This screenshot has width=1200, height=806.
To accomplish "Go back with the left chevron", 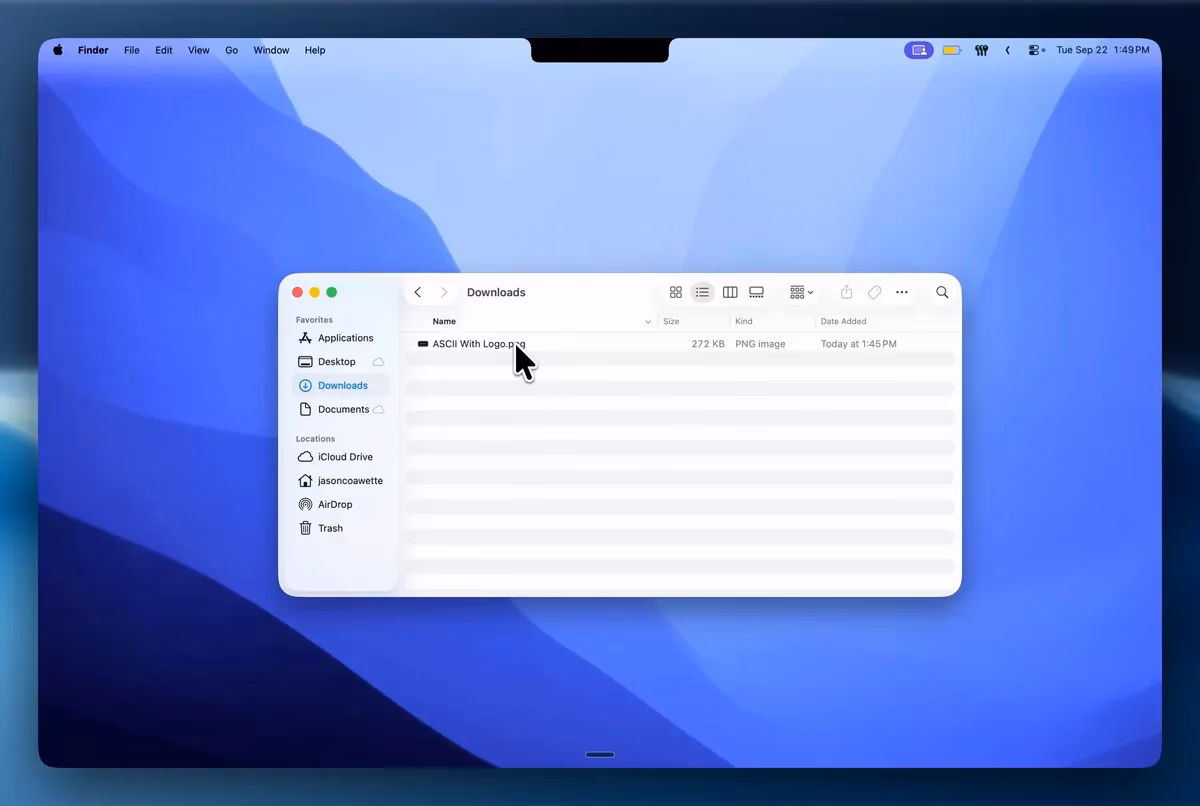I will pyautogui.click(x=418, y=292).
